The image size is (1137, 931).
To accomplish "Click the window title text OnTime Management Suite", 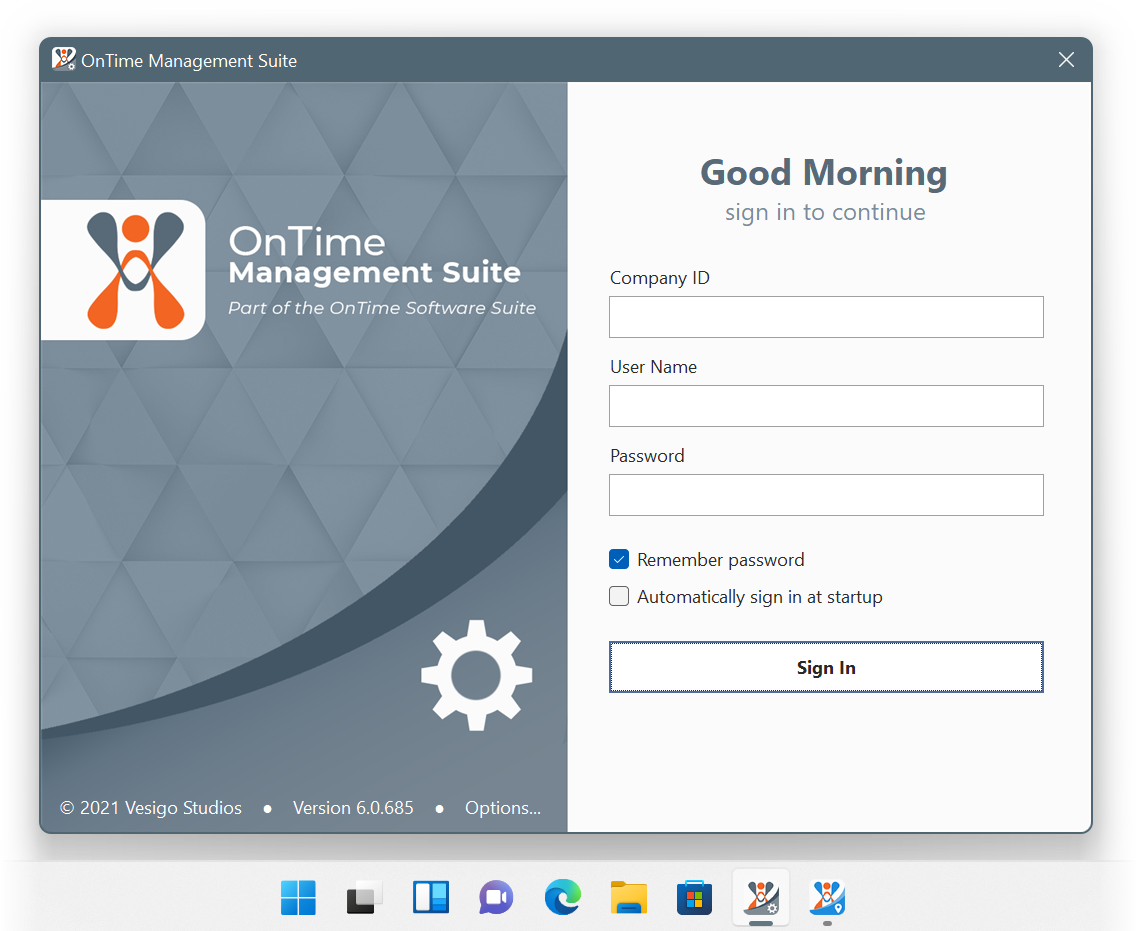I will [x=189, y=61].
